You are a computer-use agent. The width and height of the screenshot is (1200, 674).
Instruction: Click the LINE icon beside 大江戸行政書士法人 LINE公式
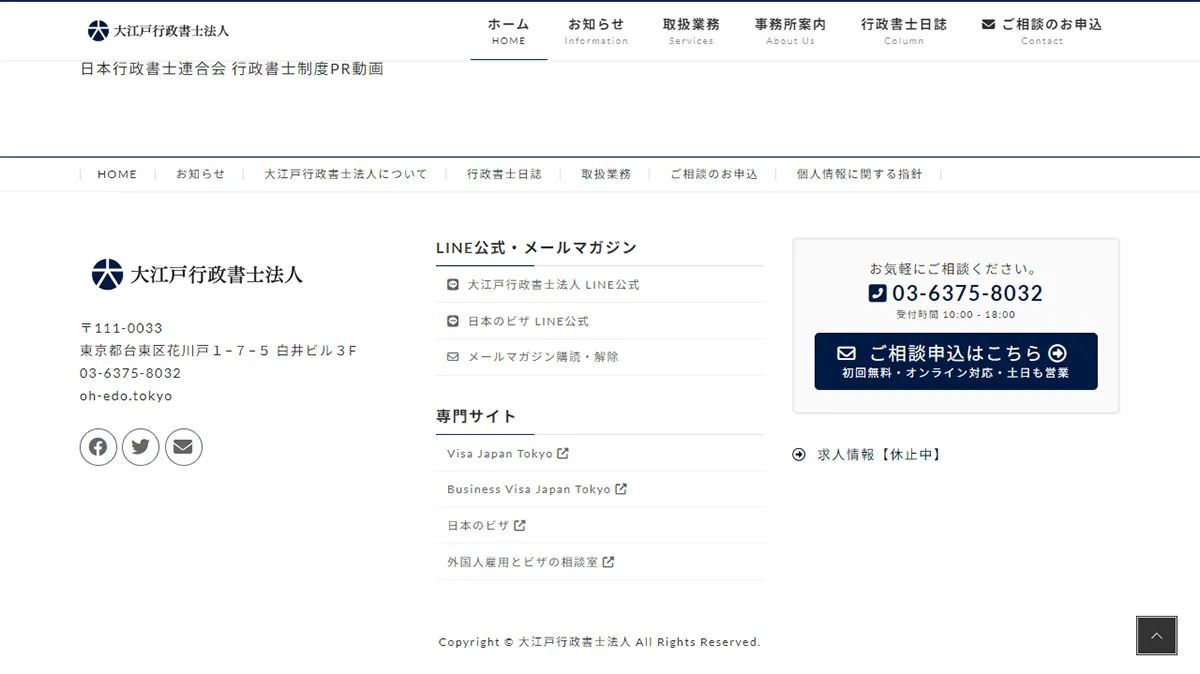tap(451, 284)
